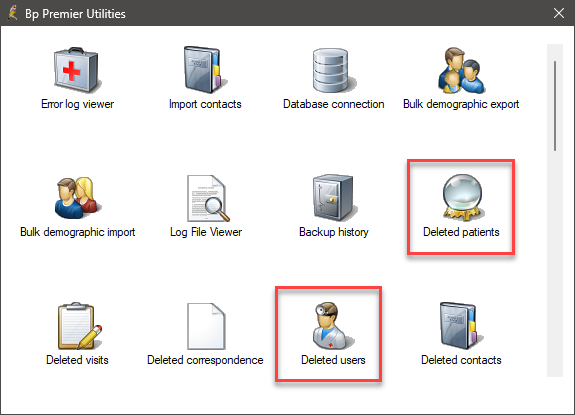Image resolution: width=575 pixels, height=415 pixels.
Task: Open Backup history safe icon
Action: click(x=334, y=198)
